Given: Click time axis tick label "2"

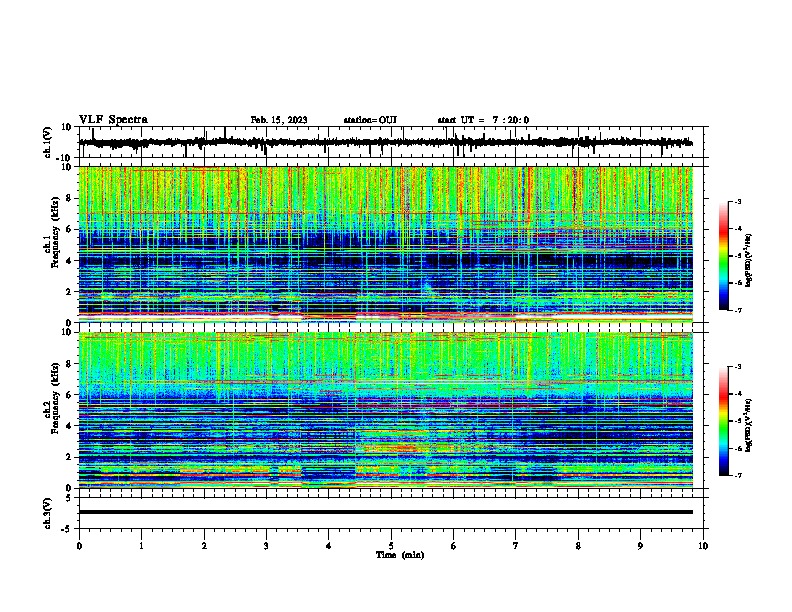Looking at the screenshot, I should 204,546.
